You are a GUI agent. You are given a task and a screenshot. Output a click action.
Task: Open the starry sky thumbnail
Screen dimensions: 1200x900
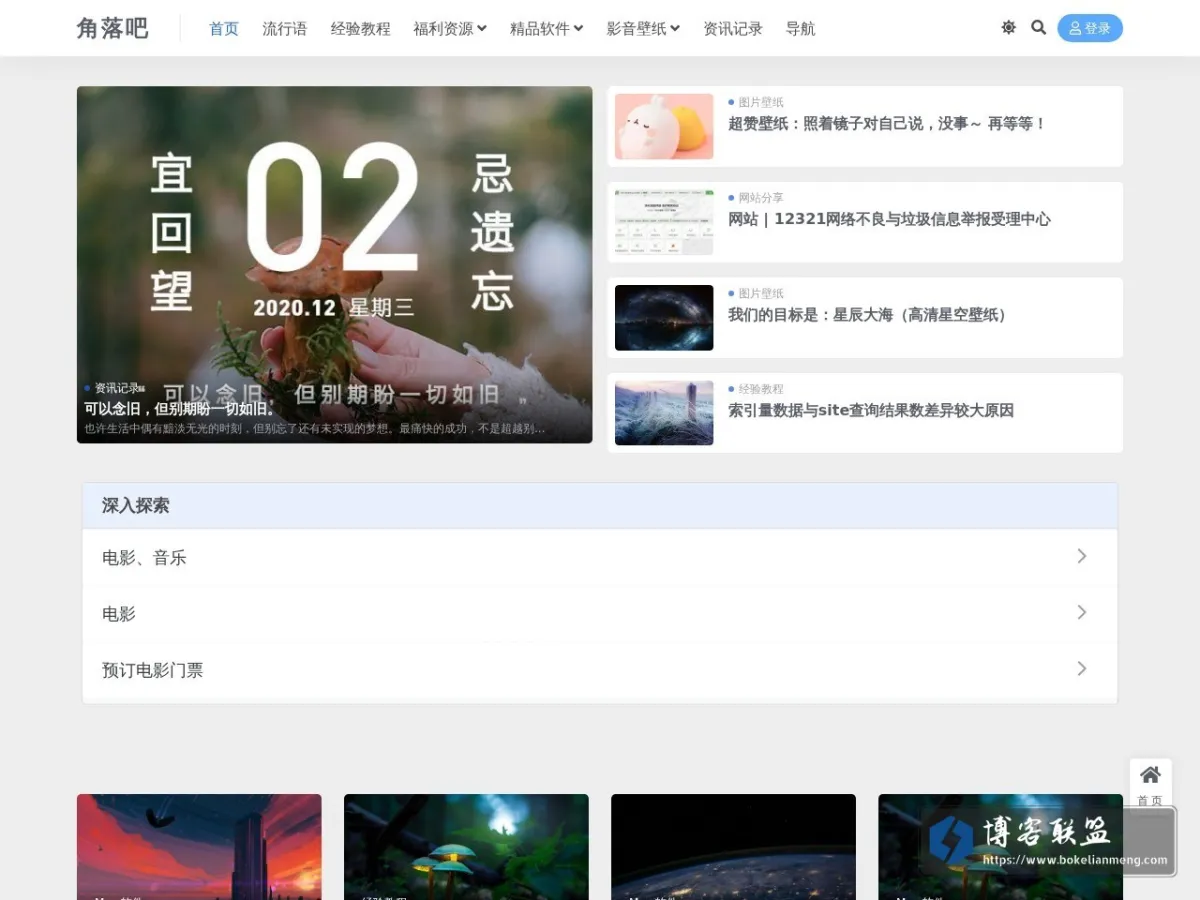[x=664, y=318]
